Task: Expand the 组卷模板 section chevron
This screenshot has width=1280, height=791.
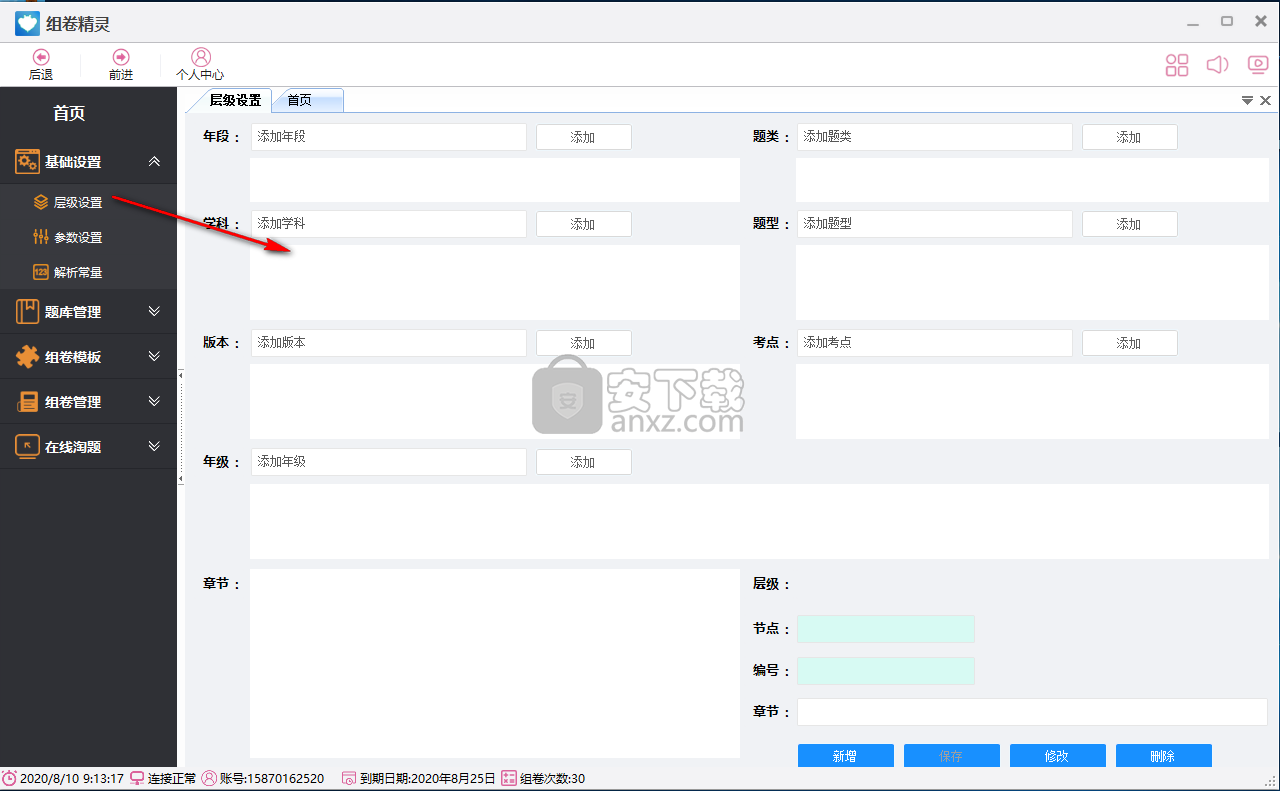Action: (x=154, y=356)
